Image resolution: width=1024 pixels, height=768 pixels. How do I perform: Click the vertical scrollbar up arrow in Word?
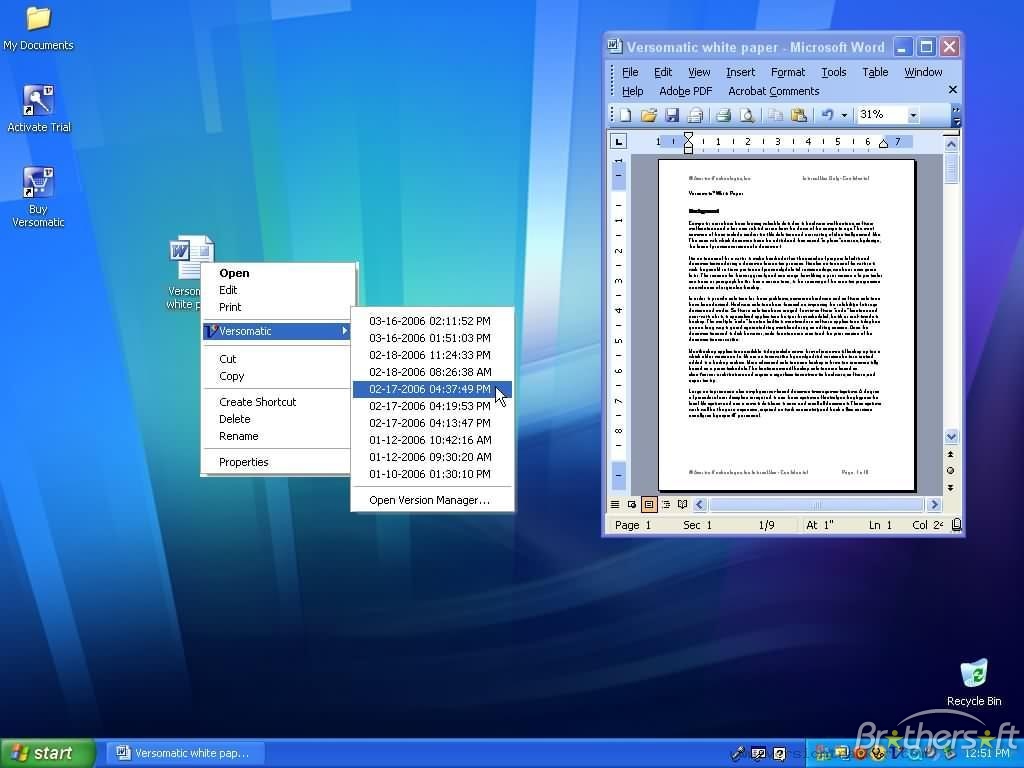click(x=951, y=144)
